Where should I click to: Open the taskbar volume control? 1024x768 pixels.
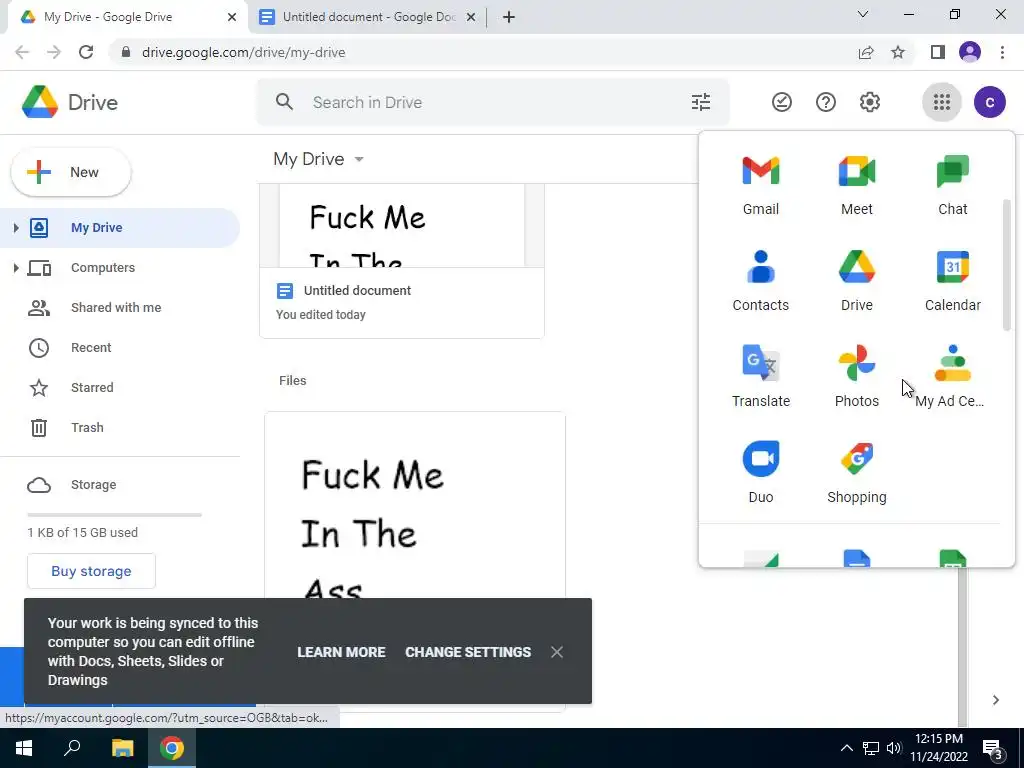pyautogui.click(x=894, y=748)
